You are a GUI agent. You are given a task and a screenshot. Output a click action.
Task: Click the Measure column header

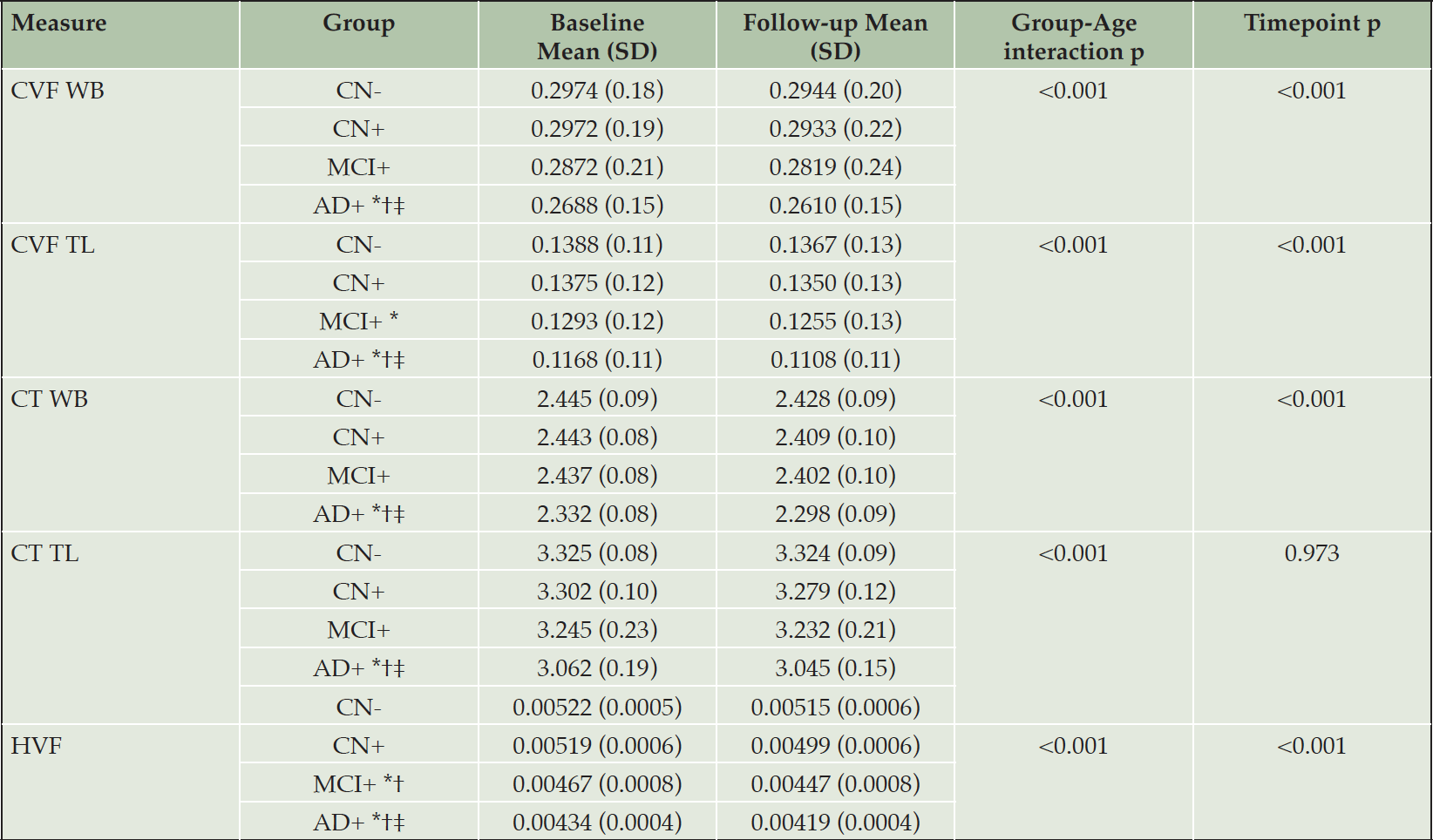[x=59, y=24]
